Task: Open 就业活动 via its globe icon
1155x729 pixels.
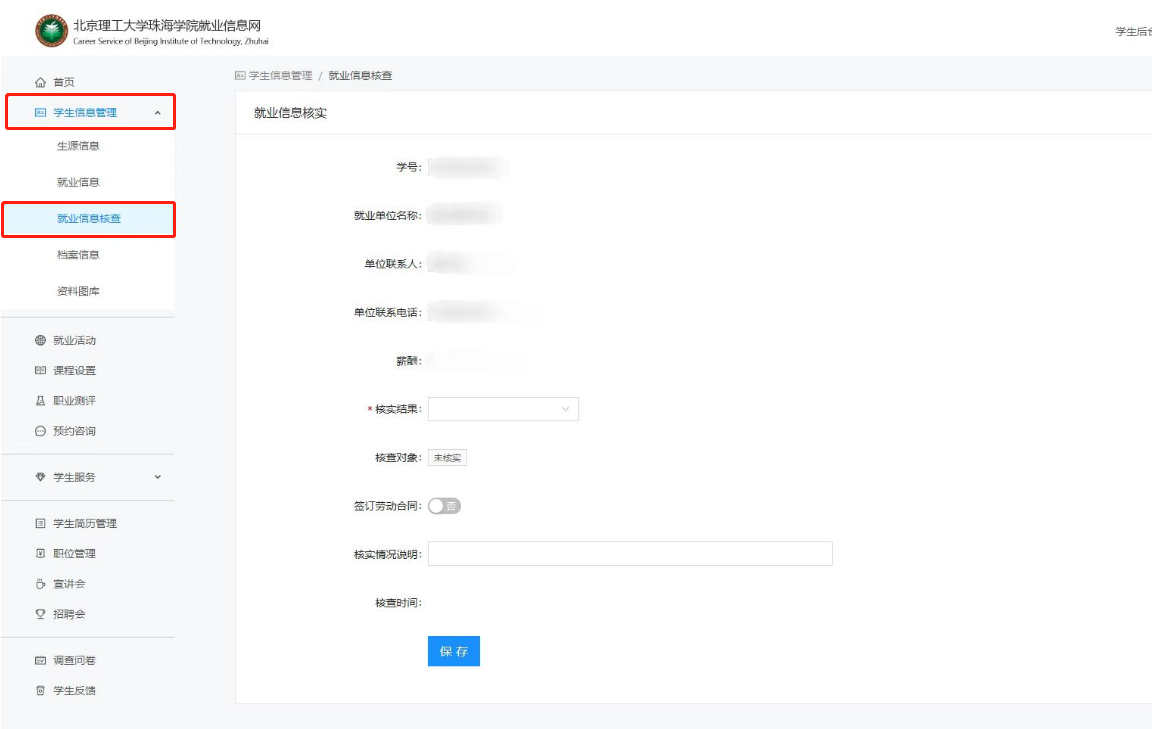Action: (37, 340)
